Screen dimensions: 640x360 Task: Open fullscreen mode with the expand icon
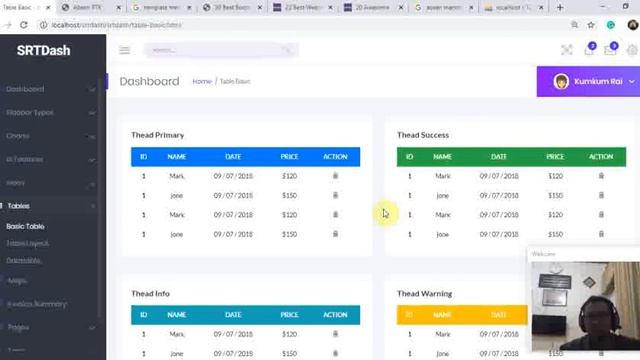(567, 50)
